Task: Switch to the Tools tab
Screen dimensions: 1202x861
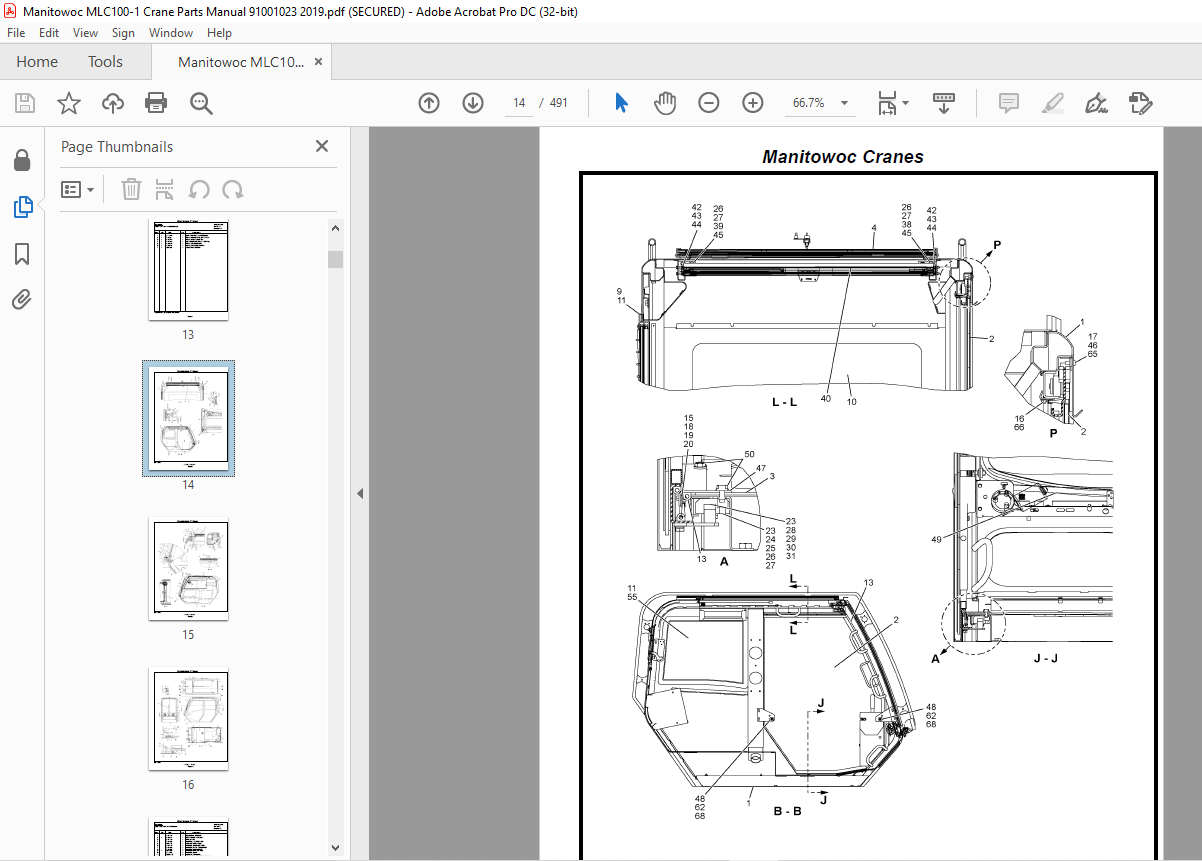Action: [x=105, y=62]
